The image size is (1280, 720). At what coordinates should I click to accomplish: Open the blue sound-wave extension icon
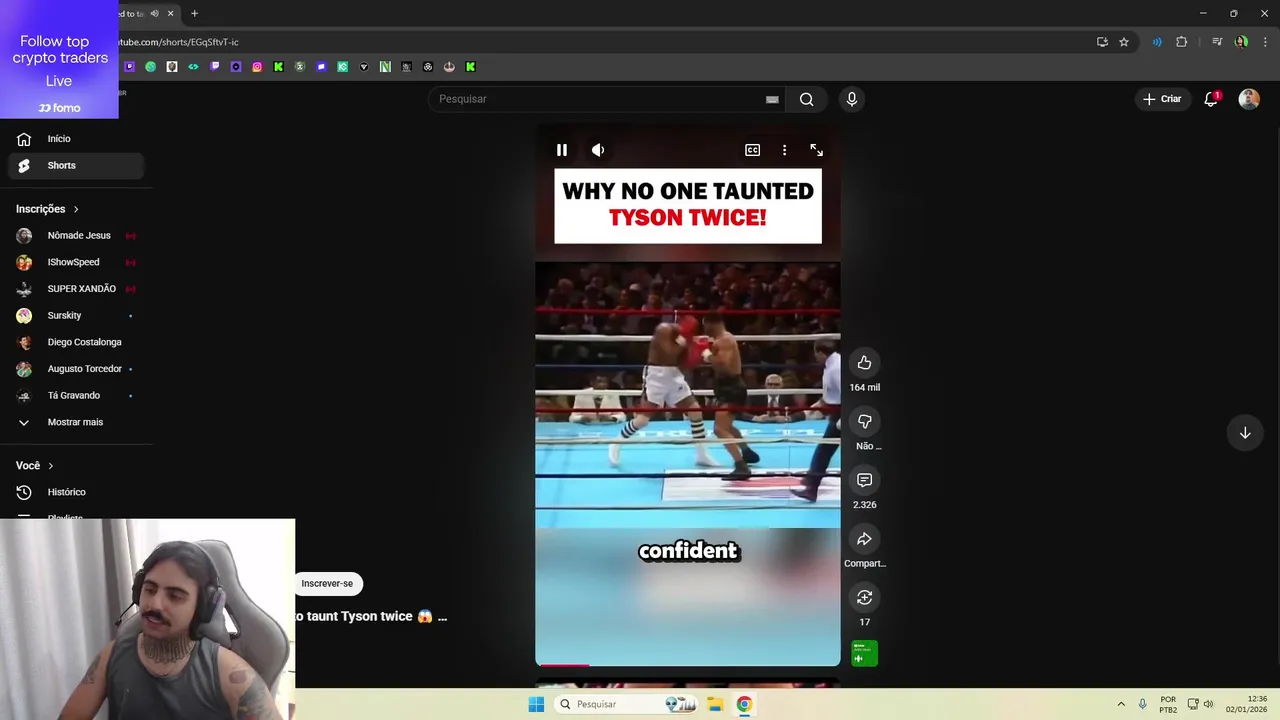point(1157,42)
